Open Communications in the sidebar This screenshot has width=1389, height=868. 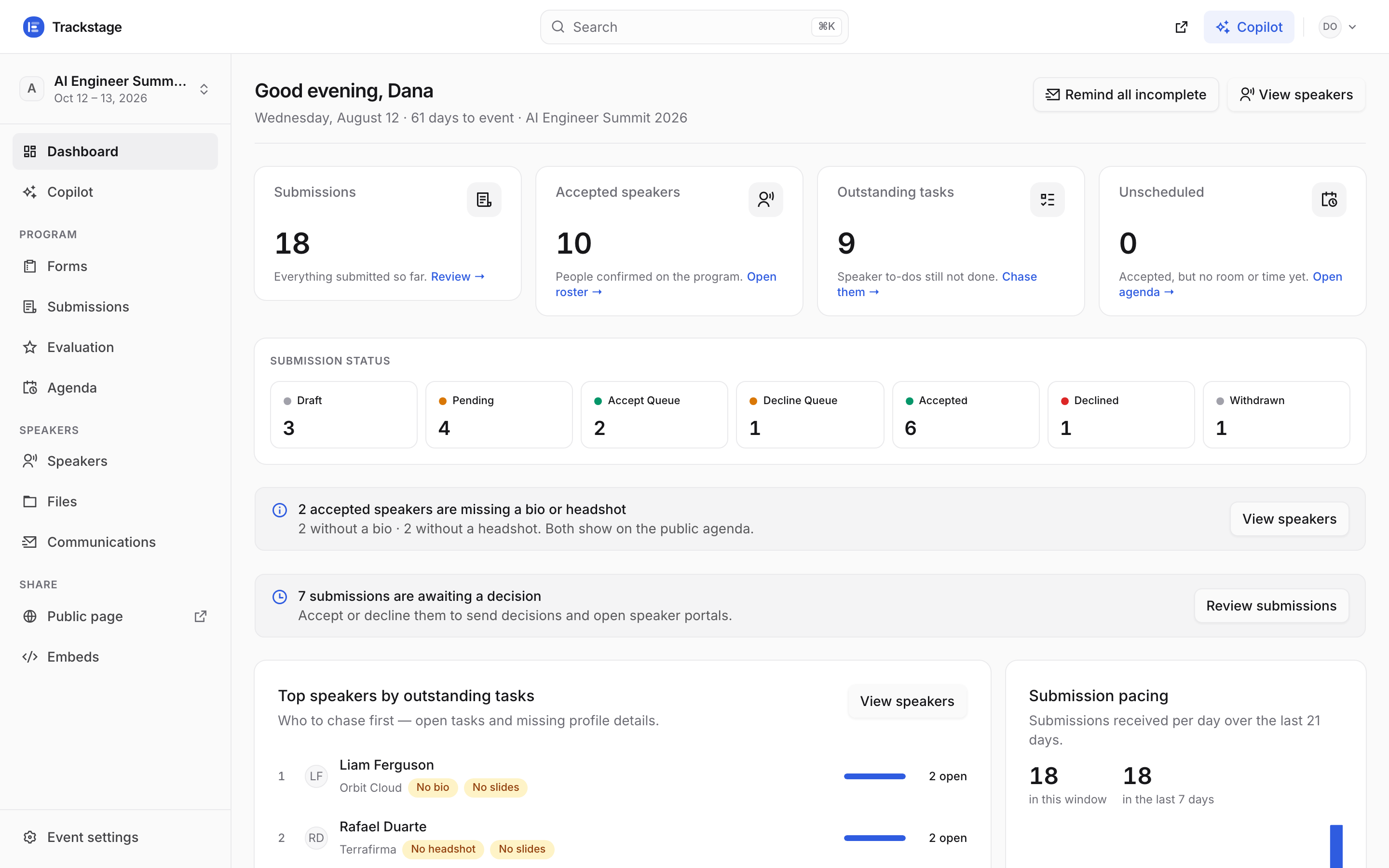115,542
